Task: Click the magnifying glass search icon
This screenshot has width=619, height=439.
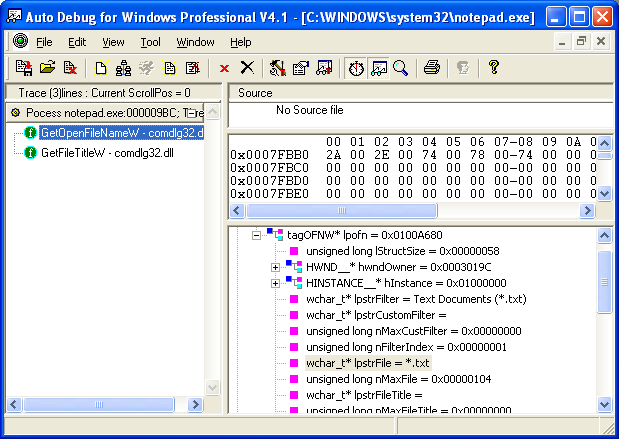Action: pyautogui.click(x=400, y=68)
